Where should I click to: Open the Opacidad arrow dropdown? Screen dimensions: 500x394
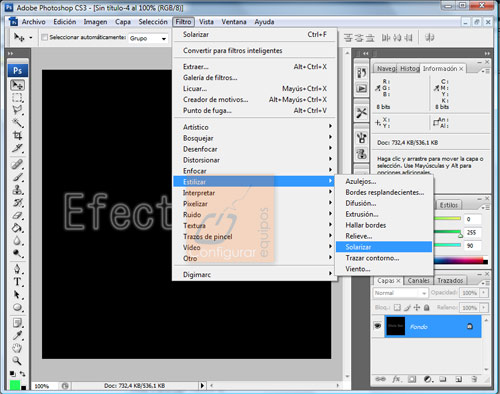pyautogui.click(x=484, y=293)
